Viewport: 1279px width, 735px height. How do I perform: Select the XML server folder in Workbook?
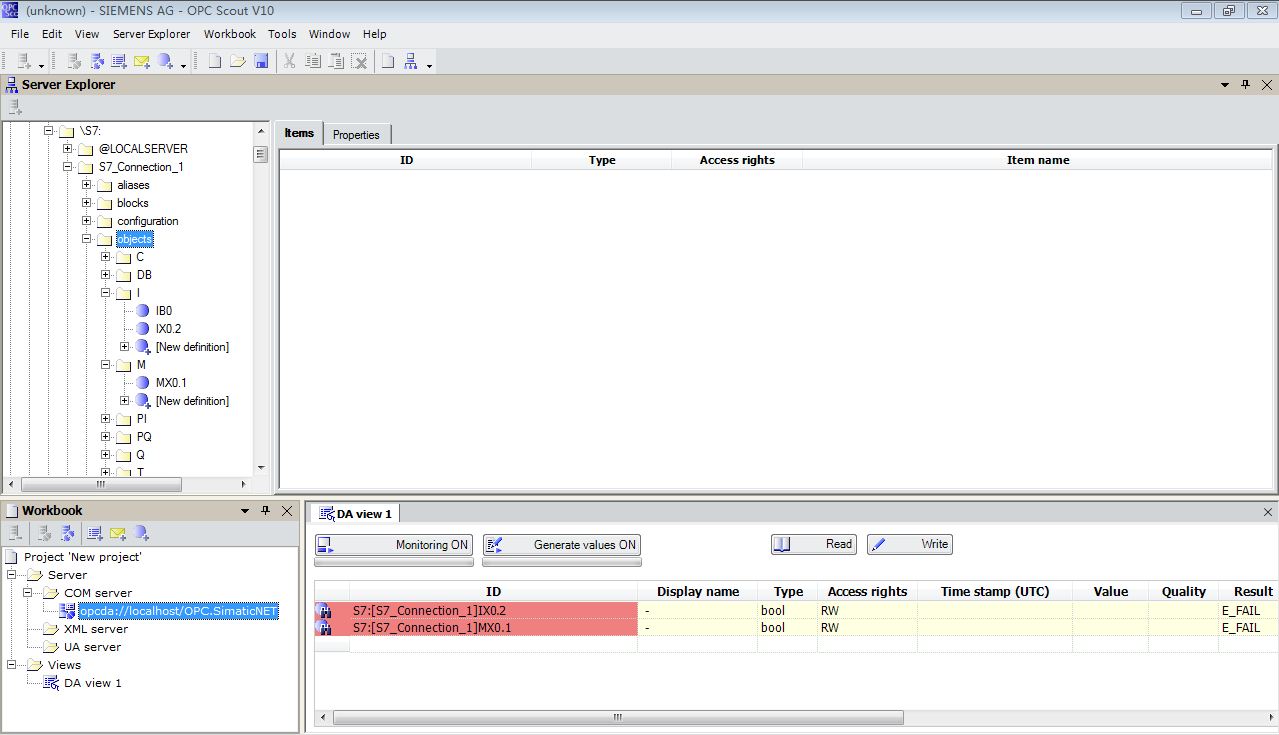96,629
